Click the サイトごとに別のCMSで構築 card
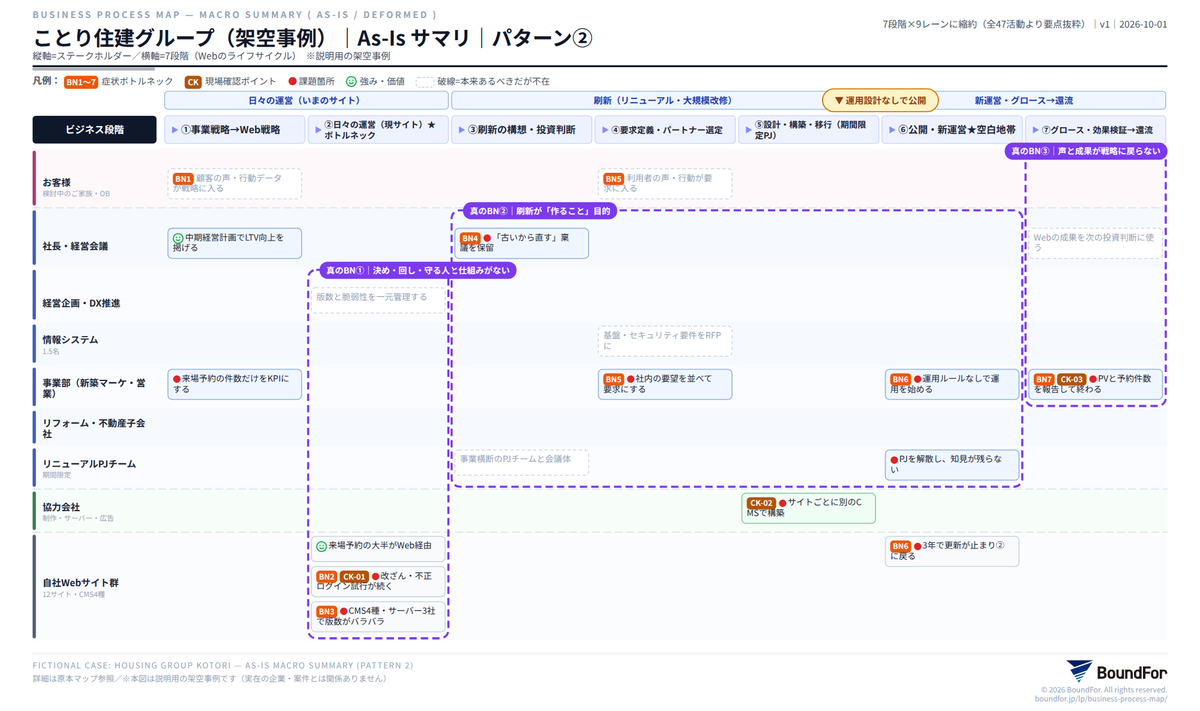Viewport: 1200px width, 711px height. (809, 508)
